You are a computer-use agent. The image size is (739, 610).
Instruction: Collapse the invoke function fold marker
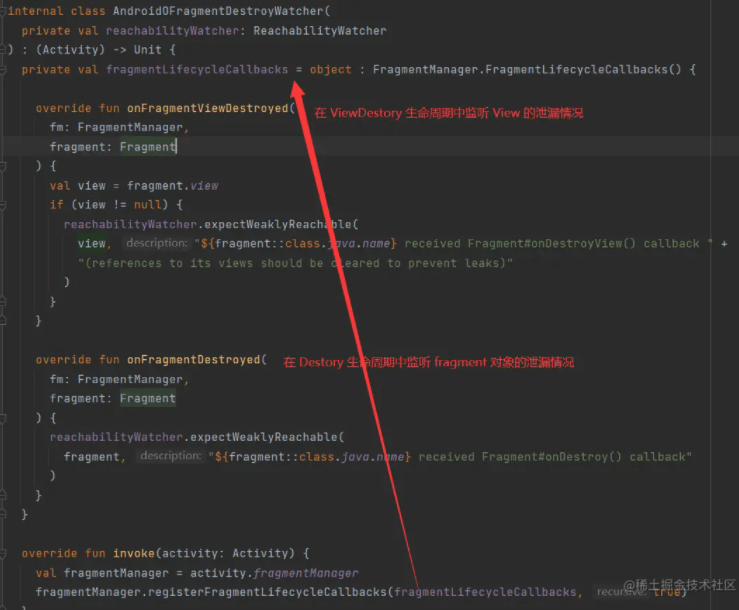tap(4, 553)
